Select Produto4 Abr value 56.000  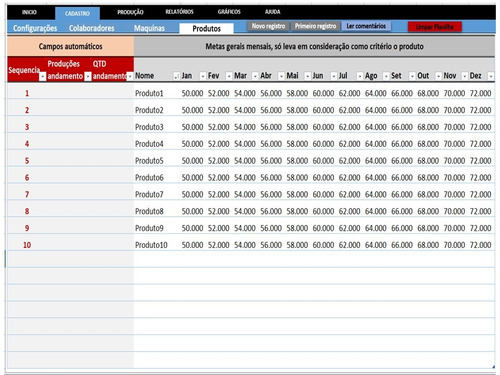tap(271, 144)
